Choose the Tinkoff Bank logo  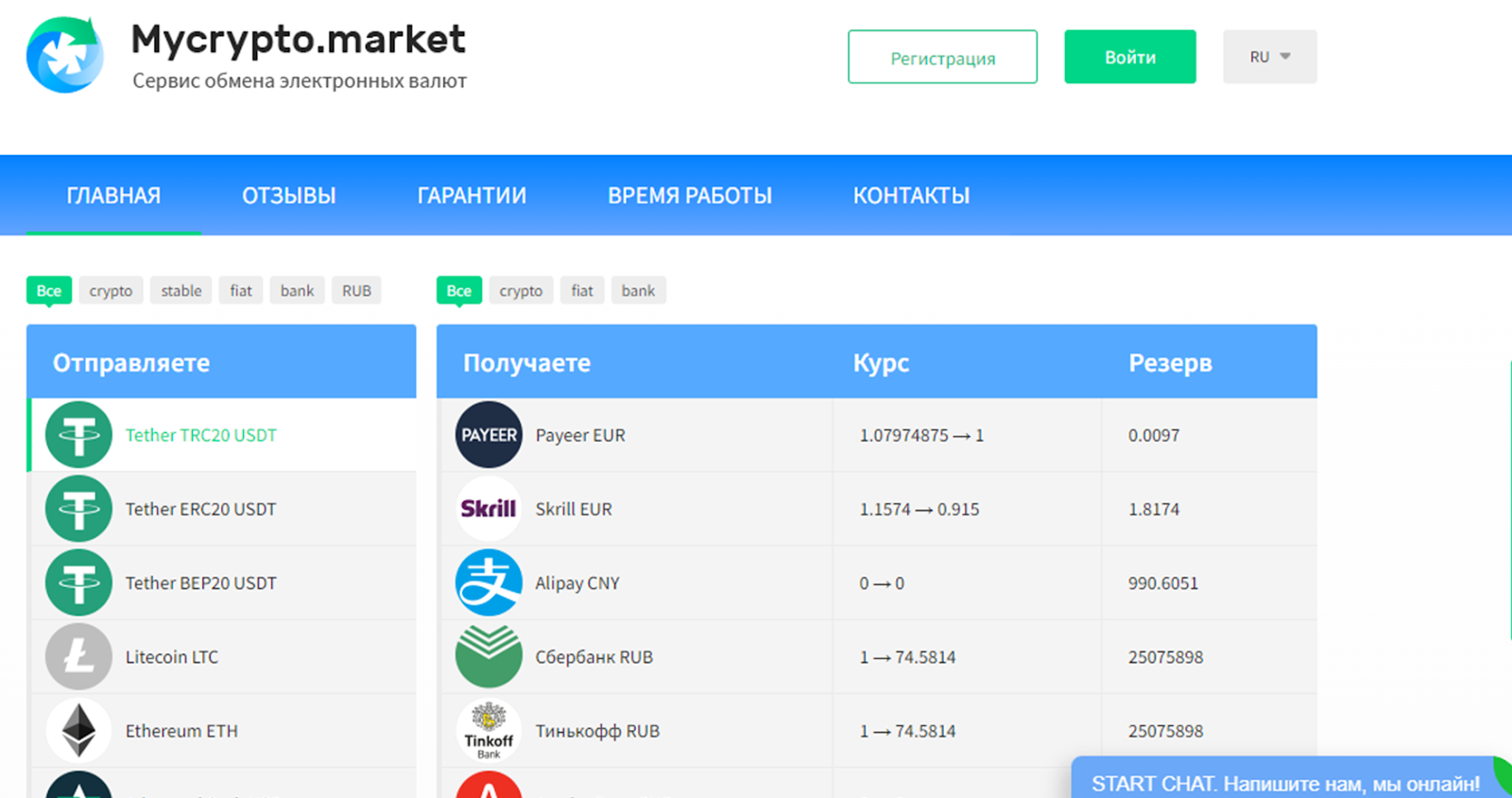coord(489,730)
